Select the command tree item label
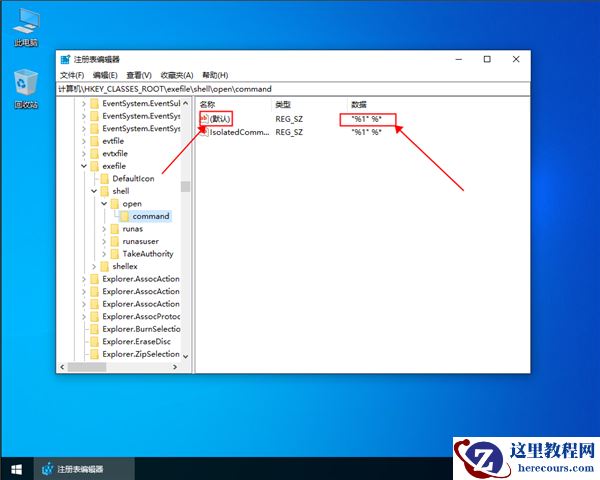Viewport: 600px width, 480px height. click(x=151, y=216)
